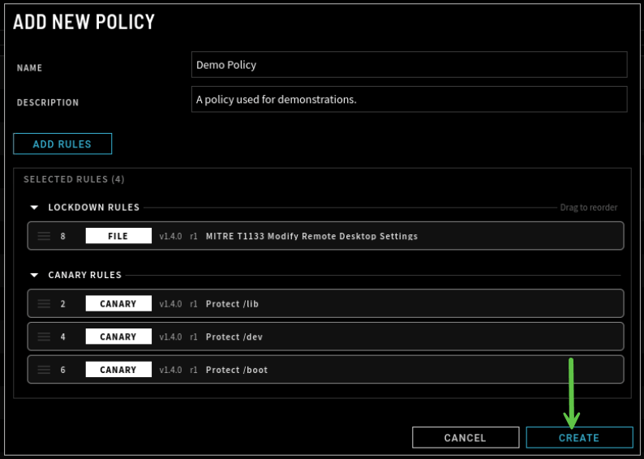Select the Protect /lib rule name
644x459 pixels.
click(x=232, y=304)
